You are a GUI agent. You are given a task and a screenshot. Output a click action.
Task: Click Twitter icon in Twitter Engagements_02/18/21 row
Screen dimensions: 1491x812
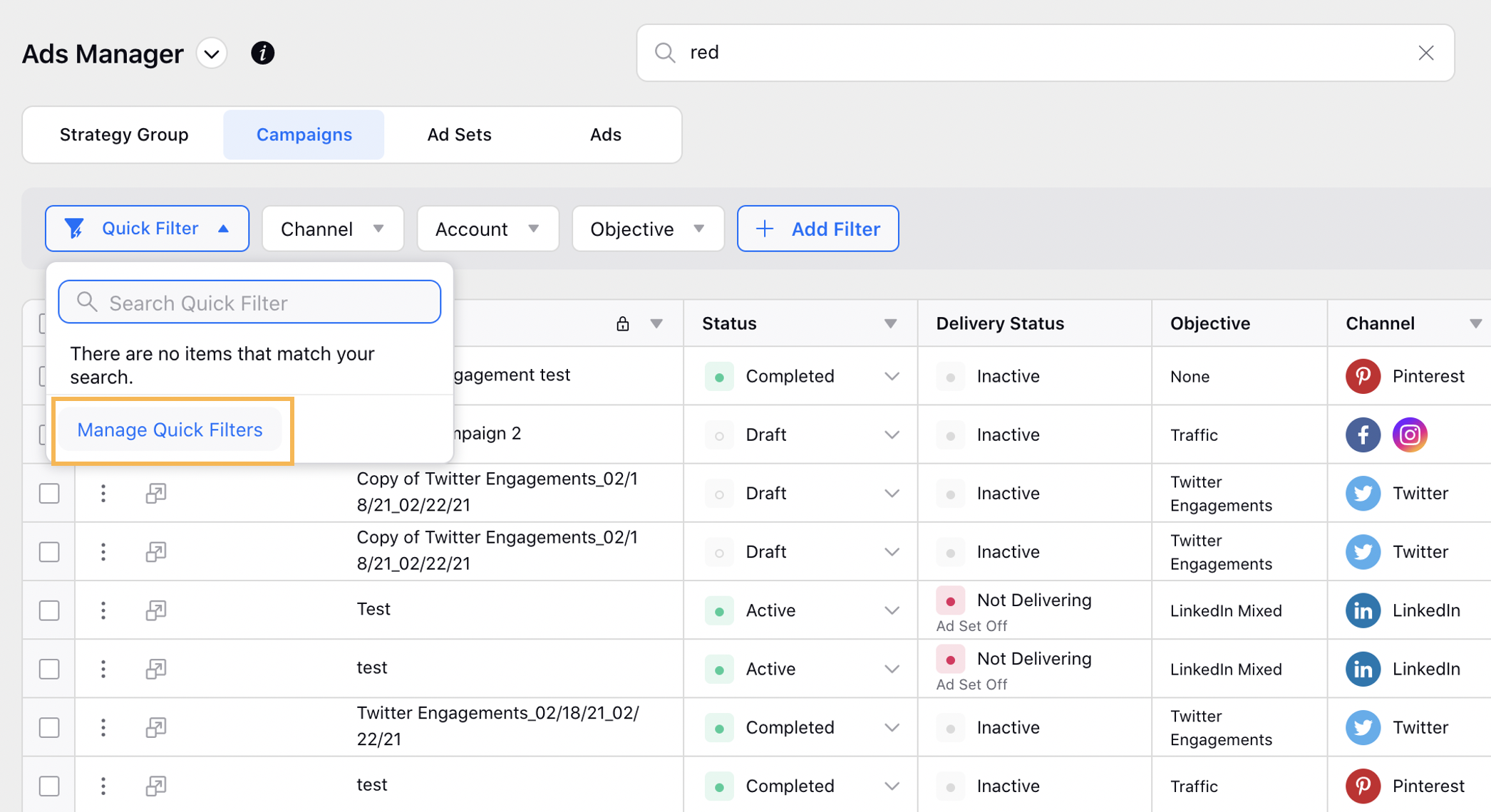[1363, 727]
